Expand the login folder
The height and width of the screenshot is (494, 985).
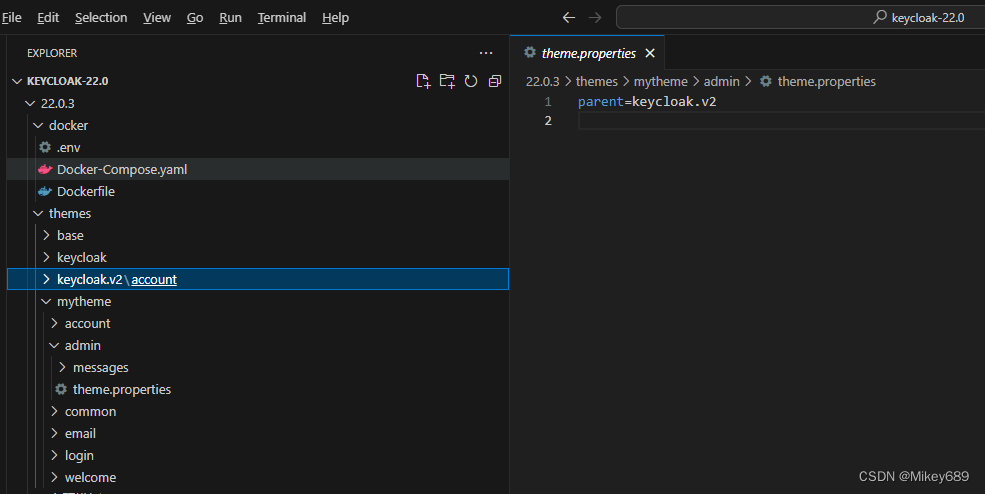(55, 455)
